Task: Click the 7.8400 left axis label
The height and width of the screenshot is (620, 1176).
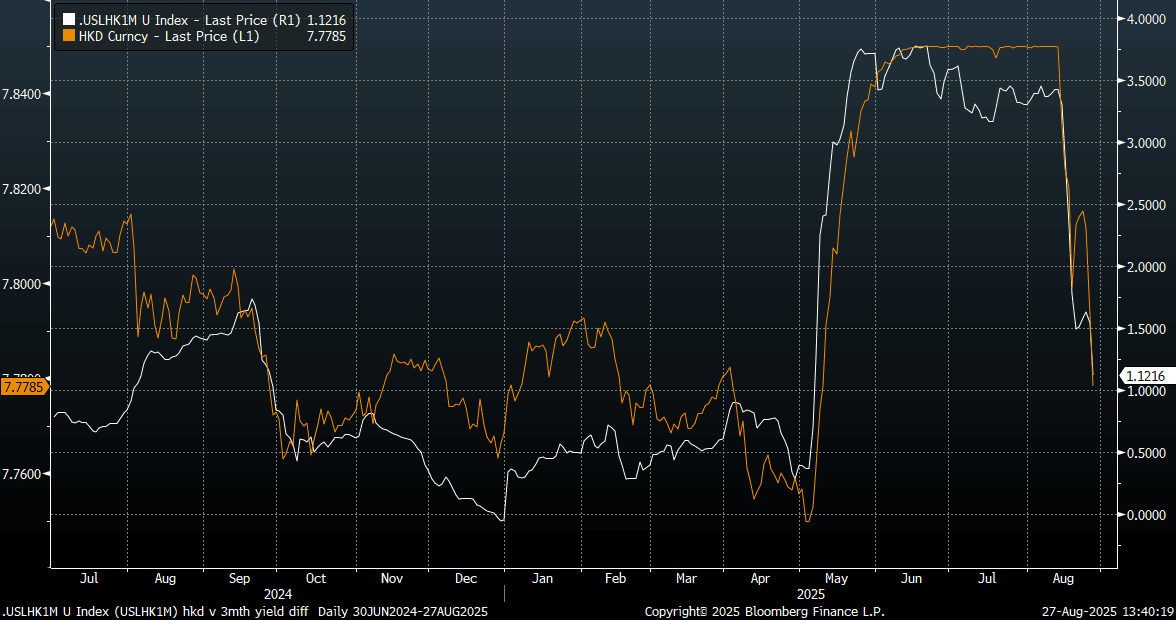Action: (x=23, y=94)
